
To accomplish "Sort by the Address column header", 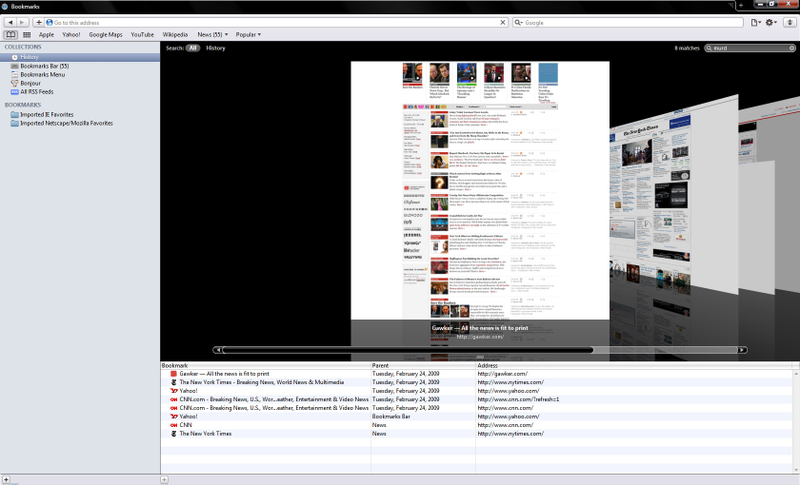I will [634, 365].
